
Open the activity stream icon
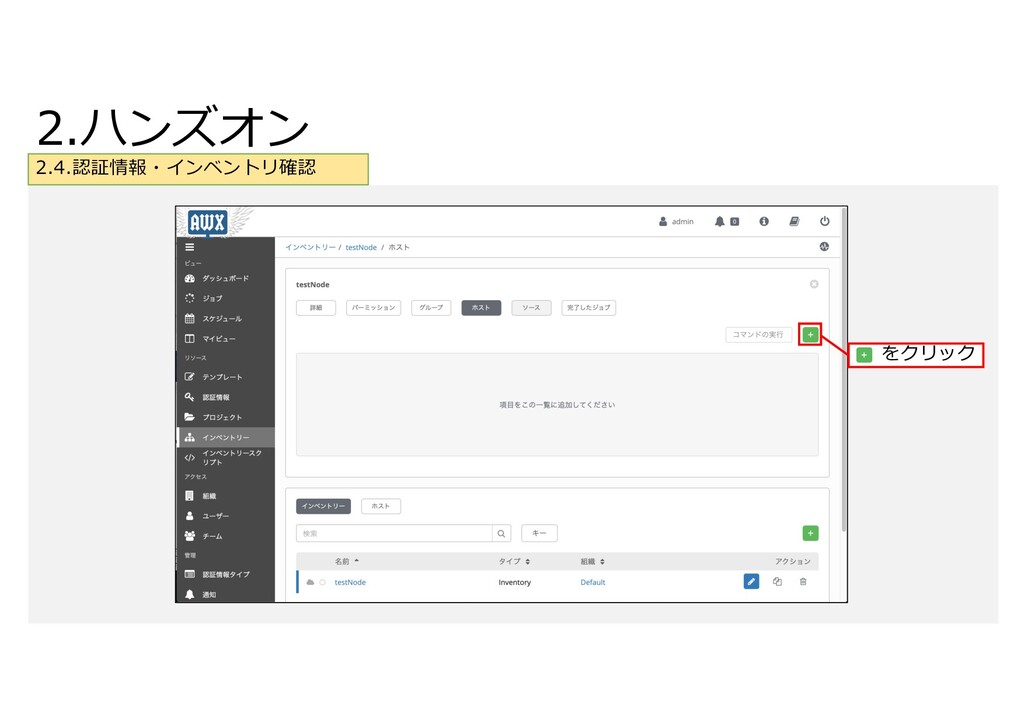coord(824,247)
